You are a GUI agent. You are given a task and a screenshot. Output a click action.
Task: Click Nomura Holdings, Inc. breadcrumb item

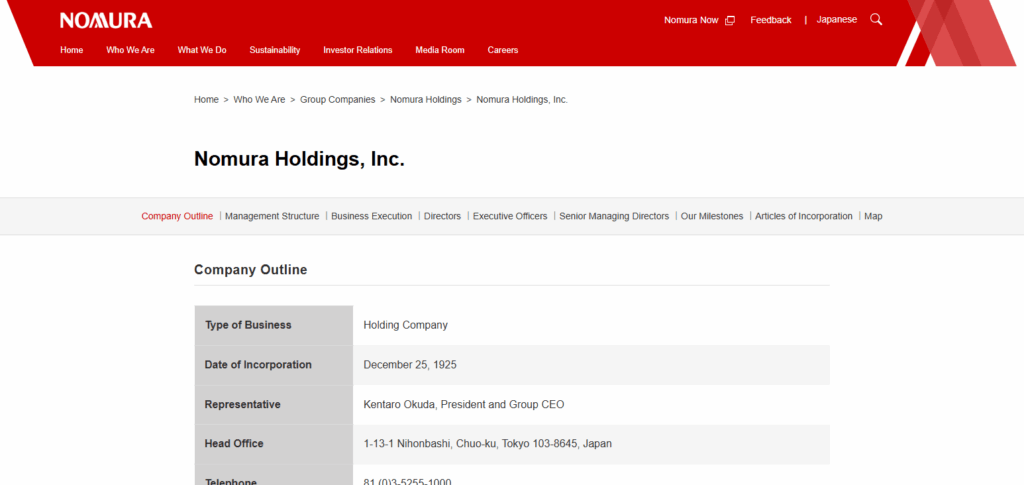coord(522,100)
